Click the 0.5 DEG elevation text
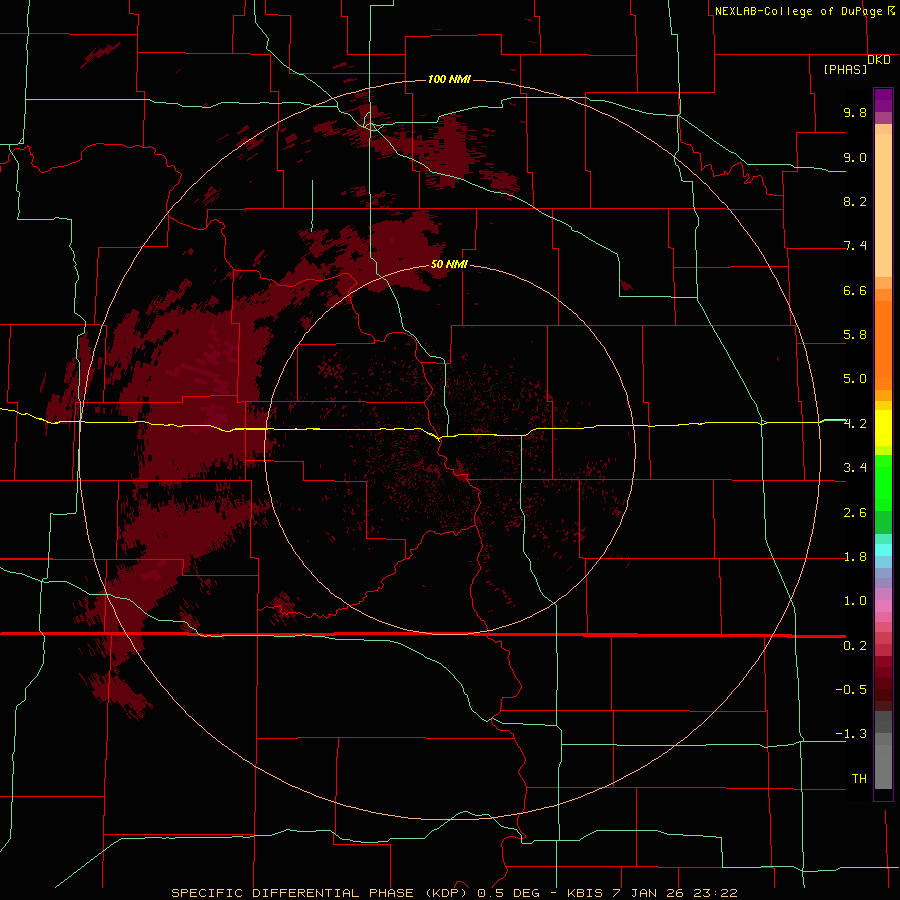 pos(509,893)
